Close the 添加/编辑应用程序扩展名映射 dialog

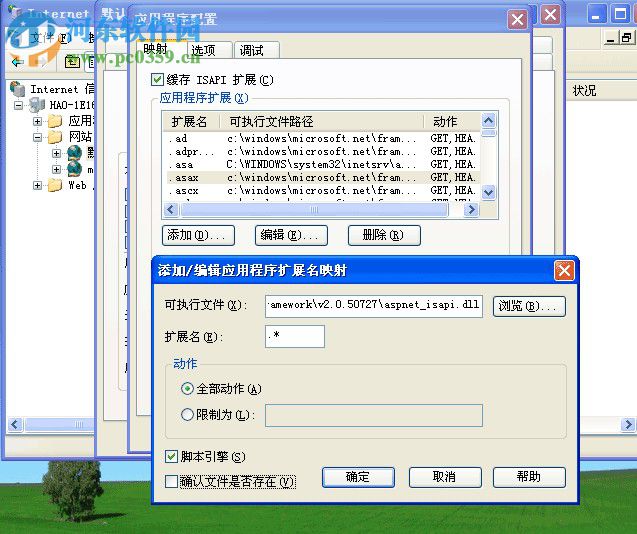(x=564, y=270)
